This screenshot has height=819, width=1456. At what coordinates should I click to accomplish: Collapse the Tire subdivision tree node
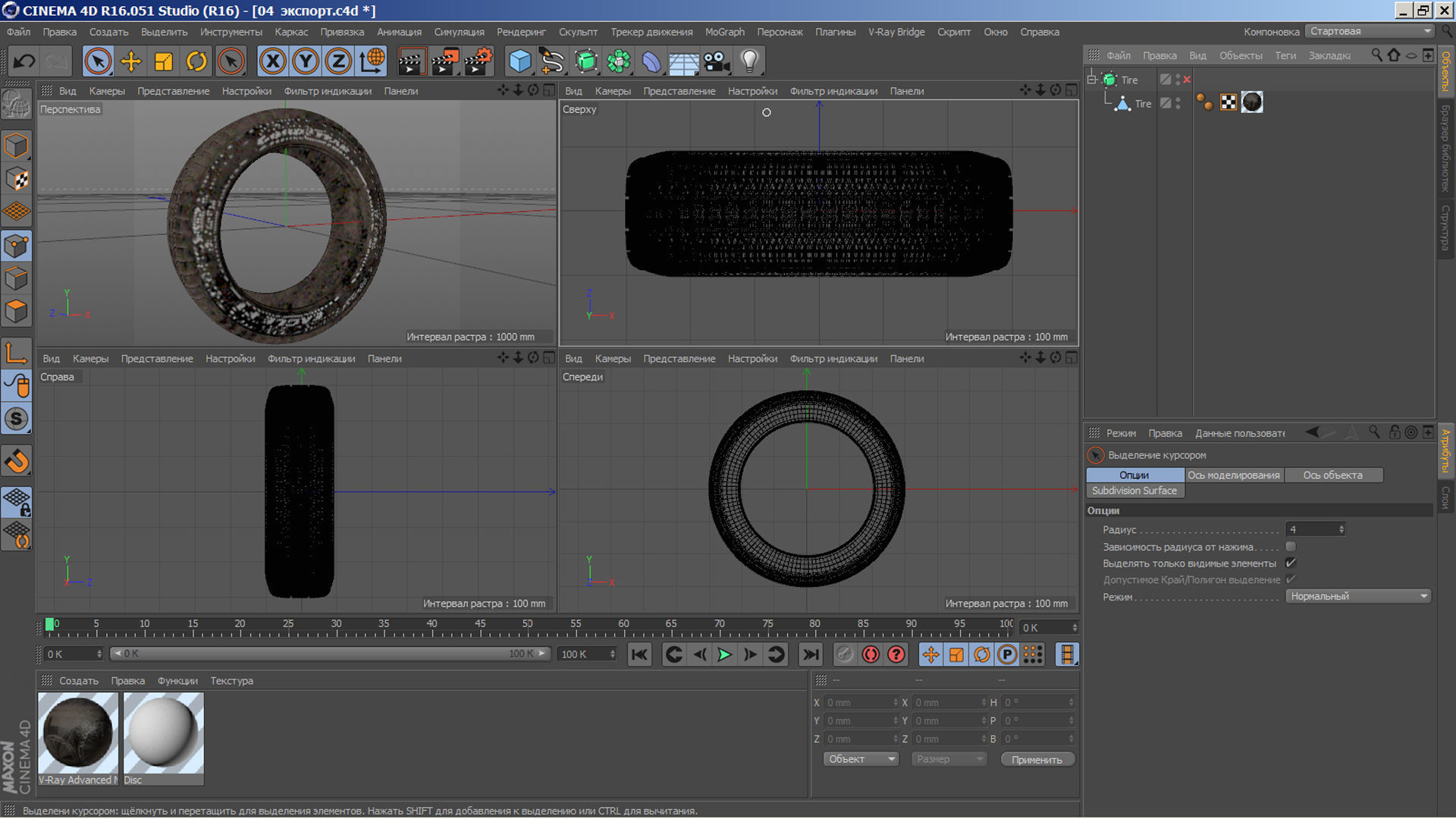pyautogui.click(x=1092, y=79)
